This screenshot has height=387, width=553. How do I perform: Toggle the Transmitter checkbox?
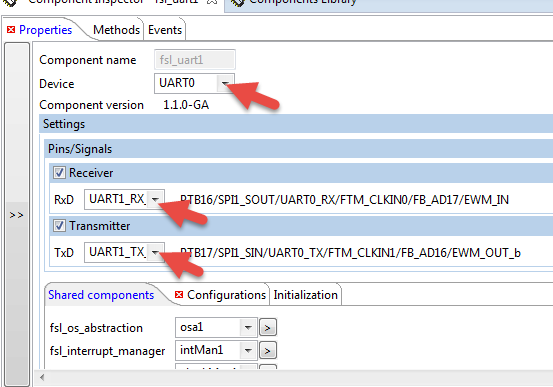point(59,226)
